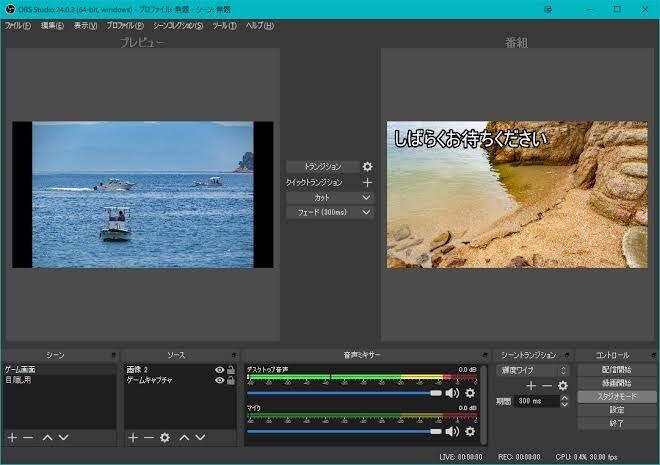660x465 pixels.
Task: Remove selected scene with the minus icon
Action: (x=28, y=438)
